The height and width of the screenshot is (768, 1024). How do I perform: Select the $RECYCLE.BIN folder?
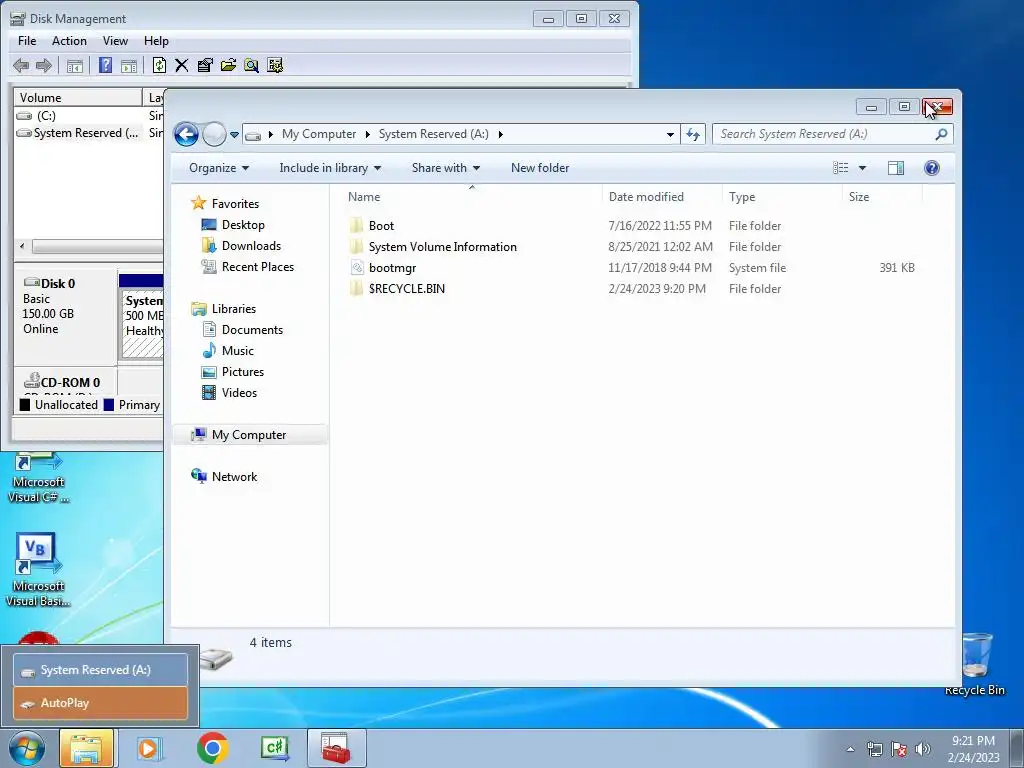[397, 289]
